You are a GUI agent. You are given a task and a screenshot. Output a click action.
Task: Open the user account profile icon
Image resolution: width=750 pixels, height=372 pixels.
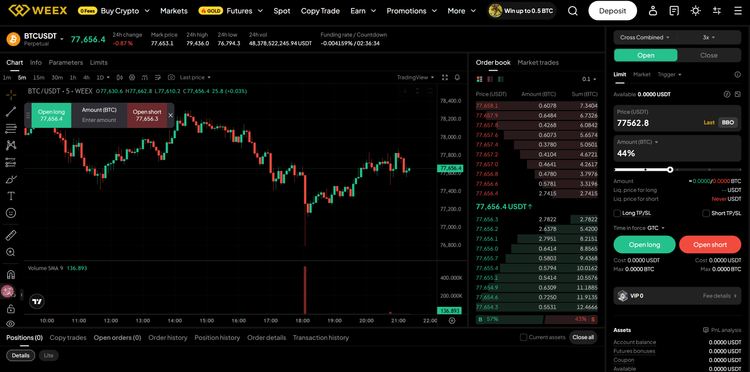(x=653, y=11)
